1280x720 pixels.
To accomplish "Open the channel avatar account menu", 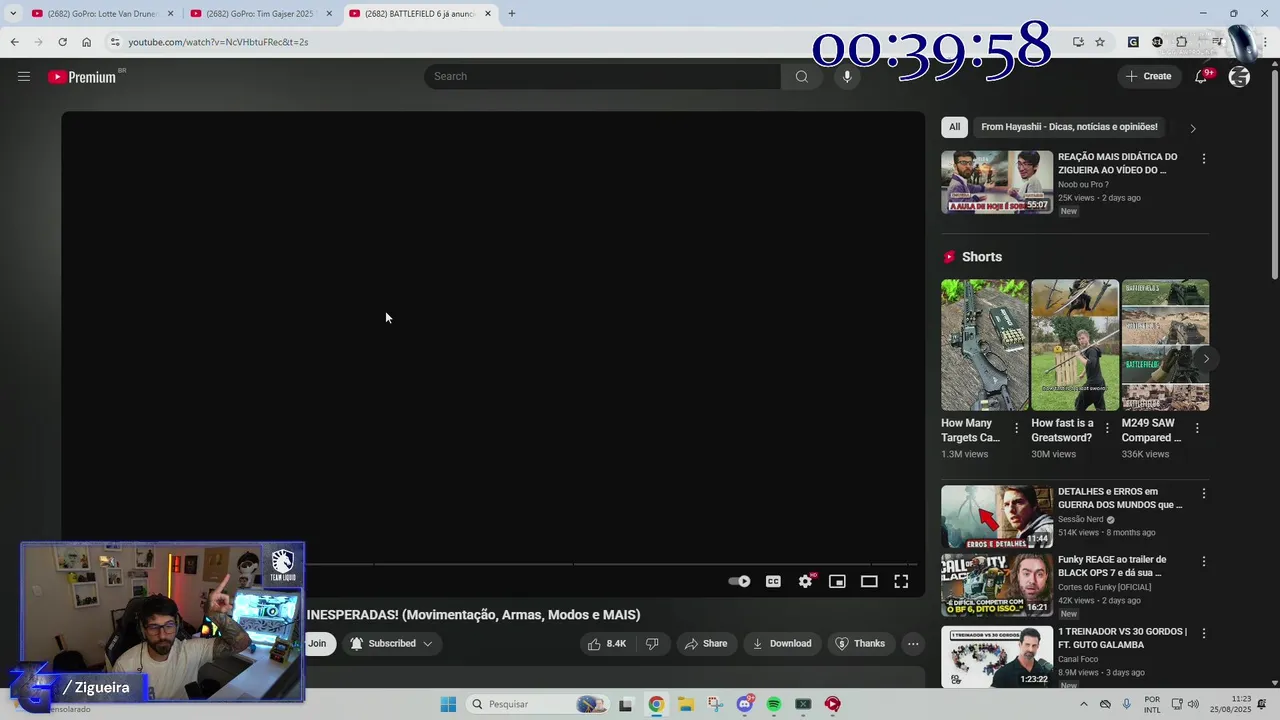I will (x=1239, y=76).
